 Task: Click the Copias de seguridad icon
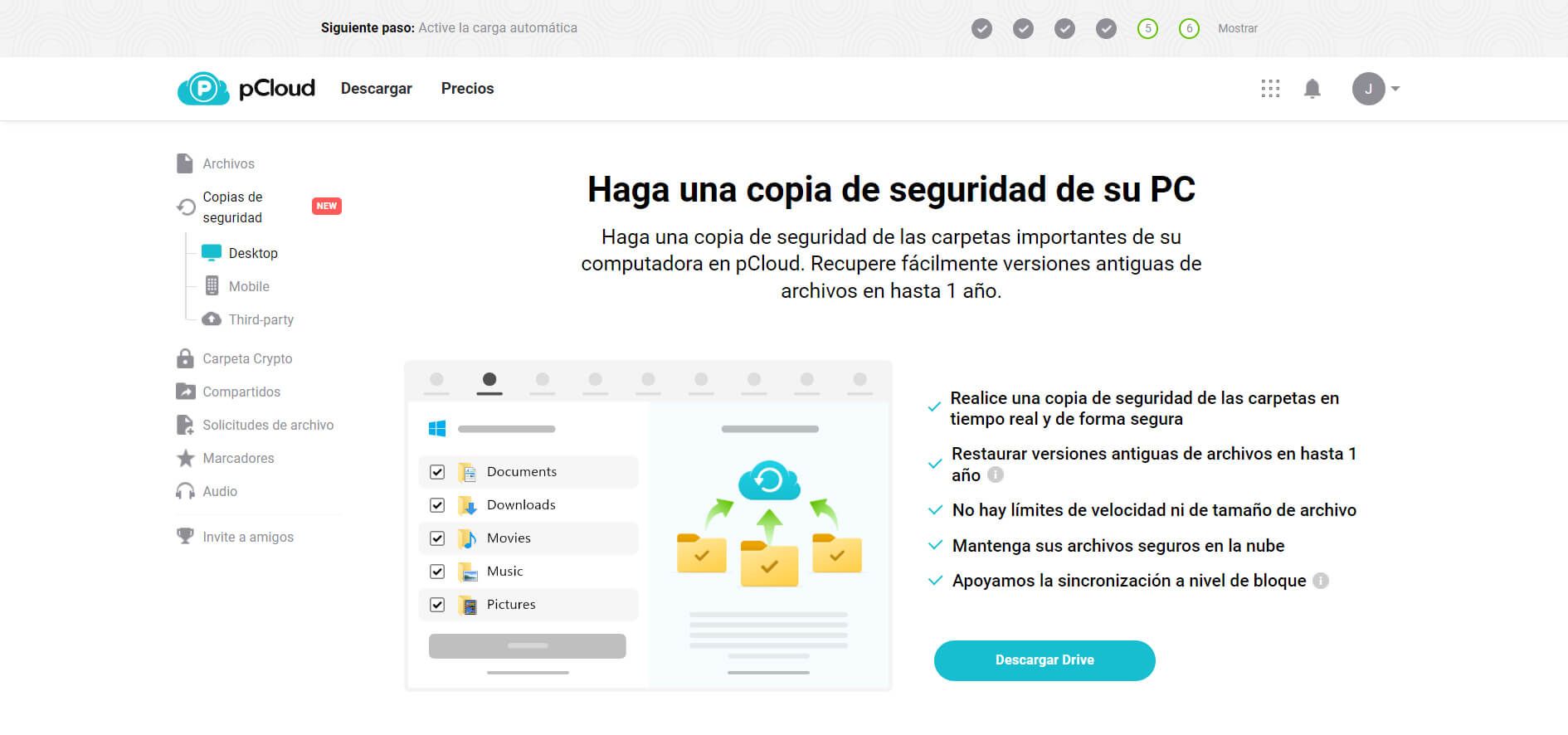click(186, 207)
